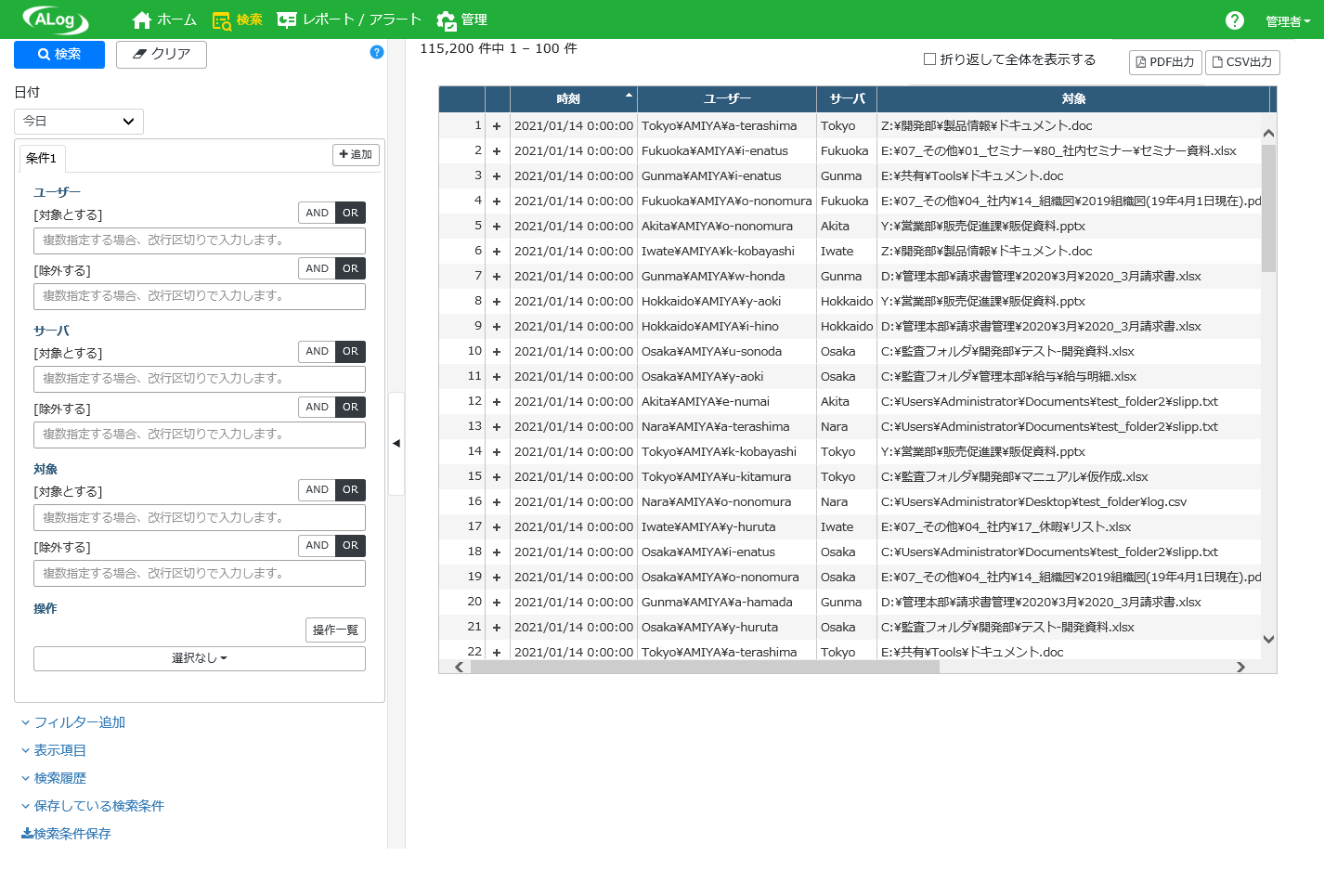Select the 条件1 tab
Screen dimensions: 1324x896
pyautogui.click(x=42, y=158)
